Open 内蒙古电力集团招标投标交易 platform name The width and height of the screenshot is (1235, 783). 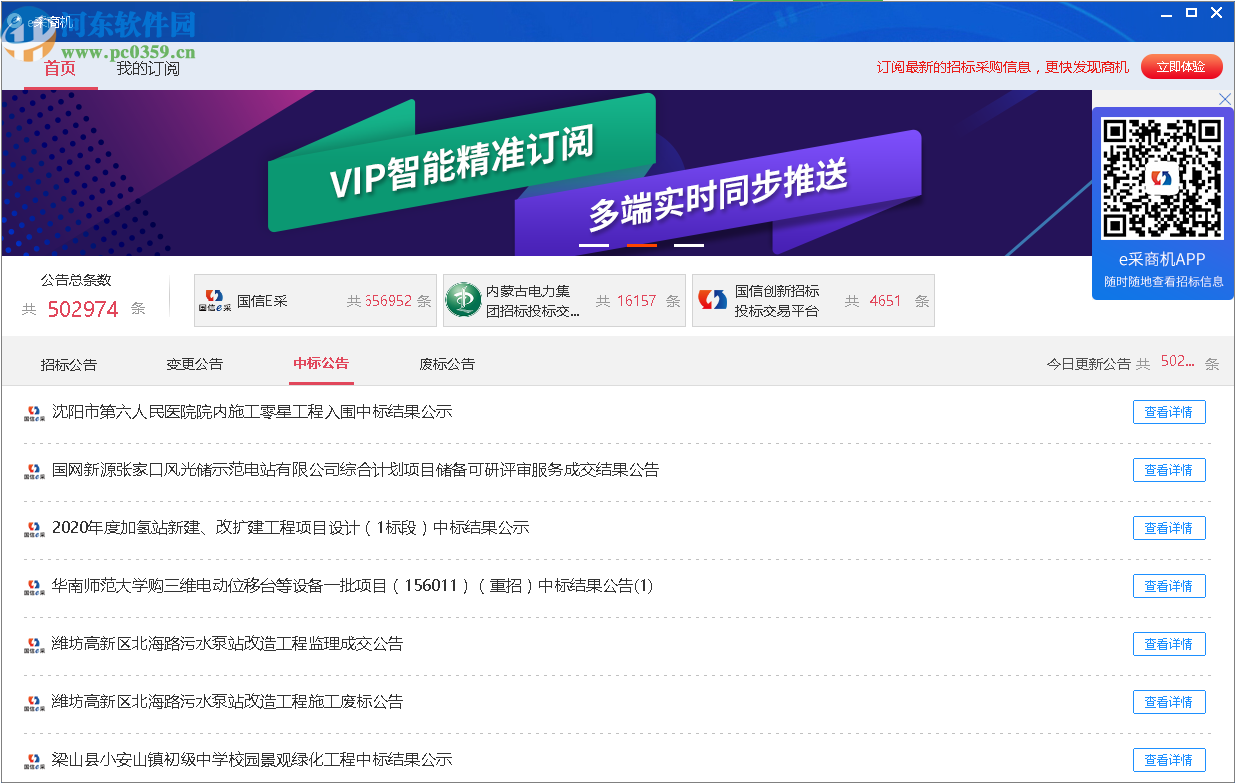(533, 300)
